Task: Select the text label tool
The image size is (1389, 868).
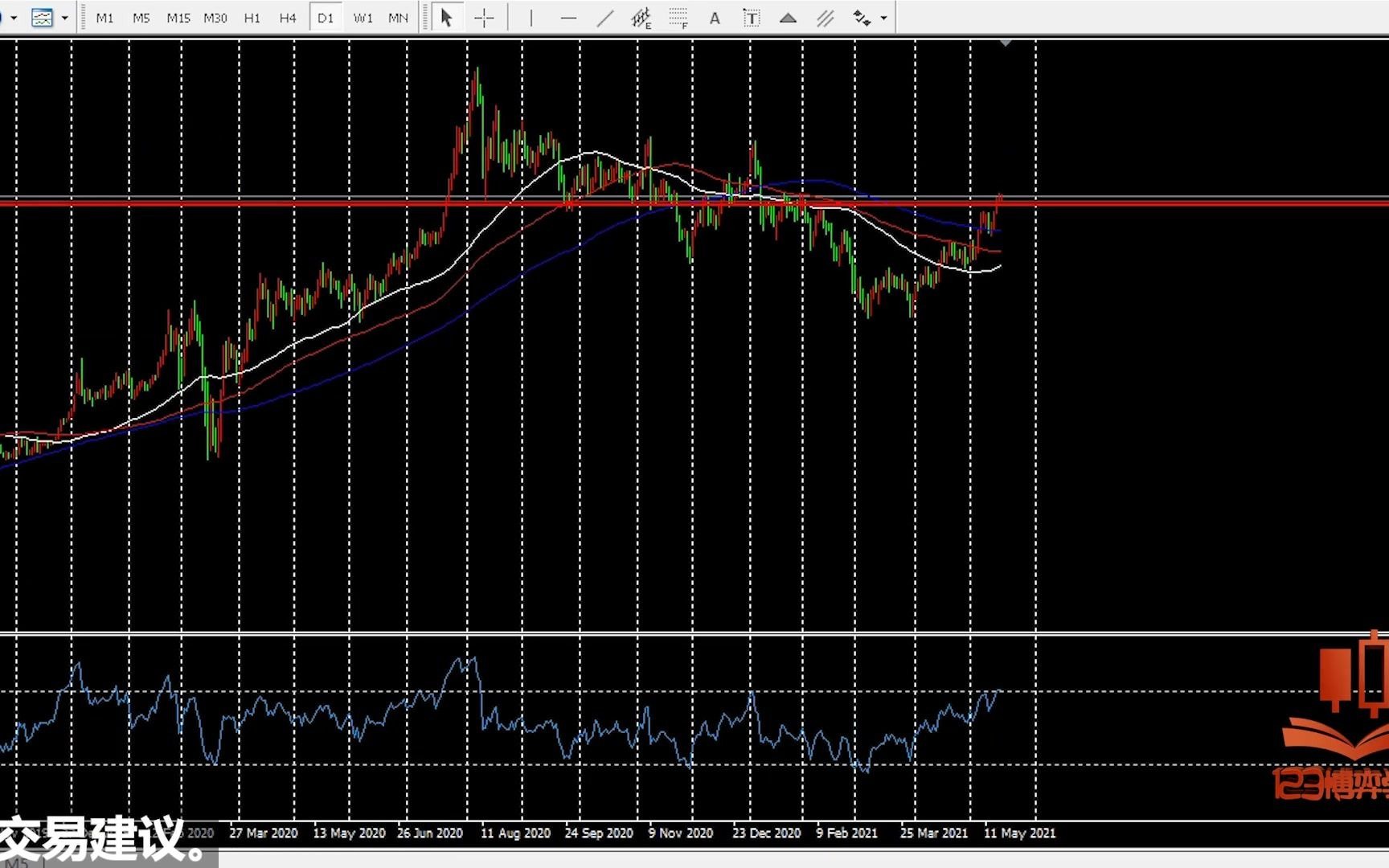Action: click(x=752, y=18)
